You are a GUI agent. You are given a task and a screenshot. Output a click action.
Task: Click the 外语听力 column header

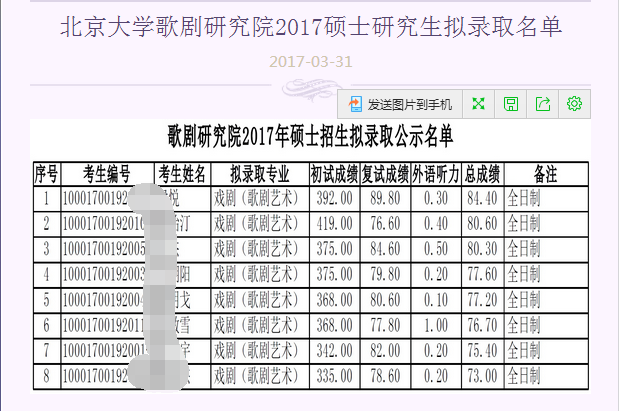[x=436, y=174]
